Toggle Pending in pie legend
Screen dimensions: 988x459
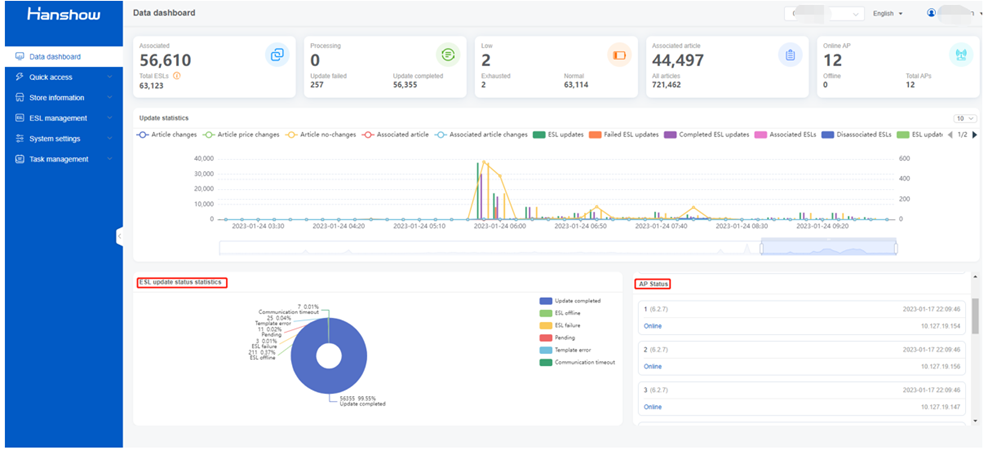(557, 337)
